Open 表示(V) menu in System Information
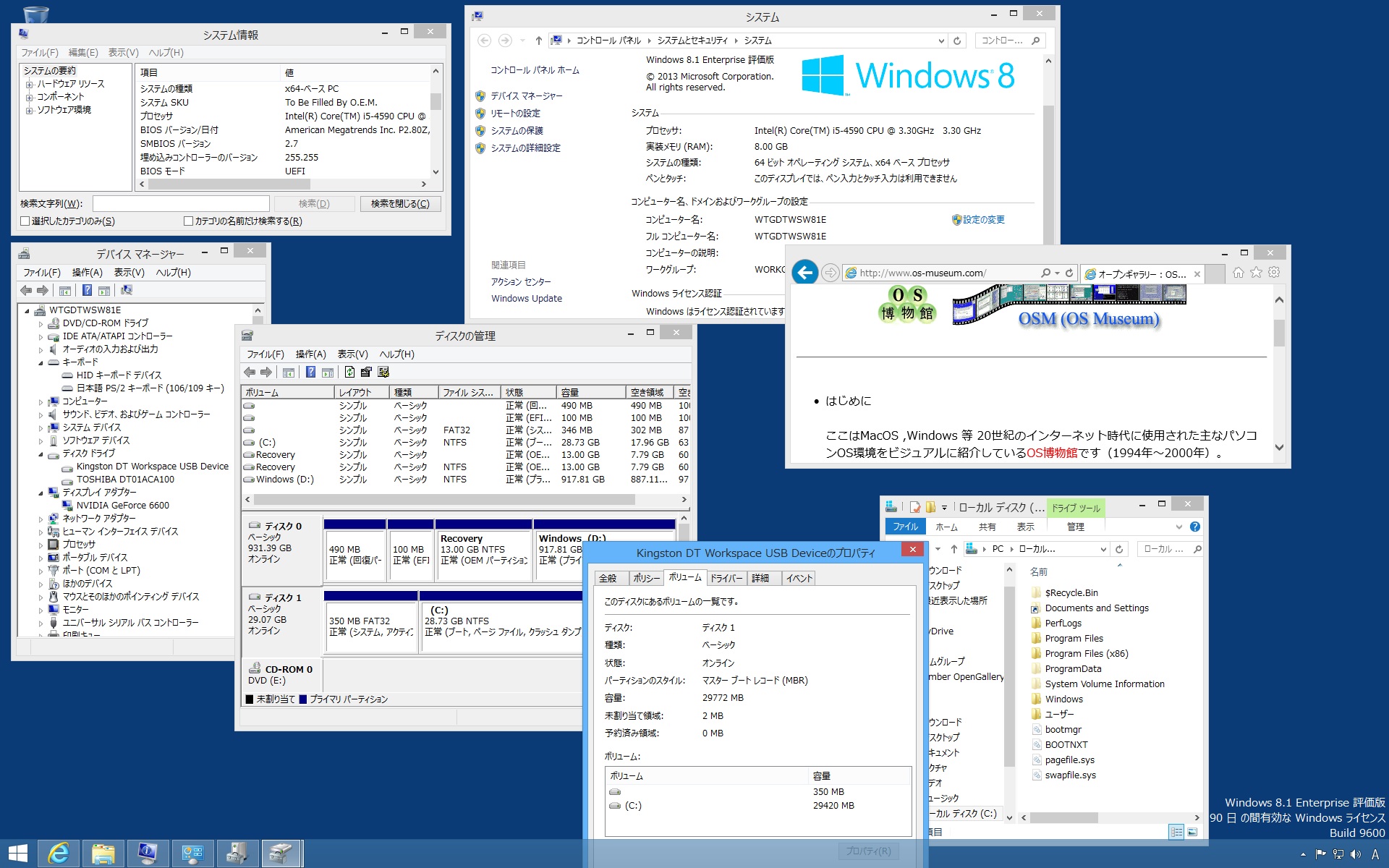This screenshot has height=868, width=1389. click(123, 53)
